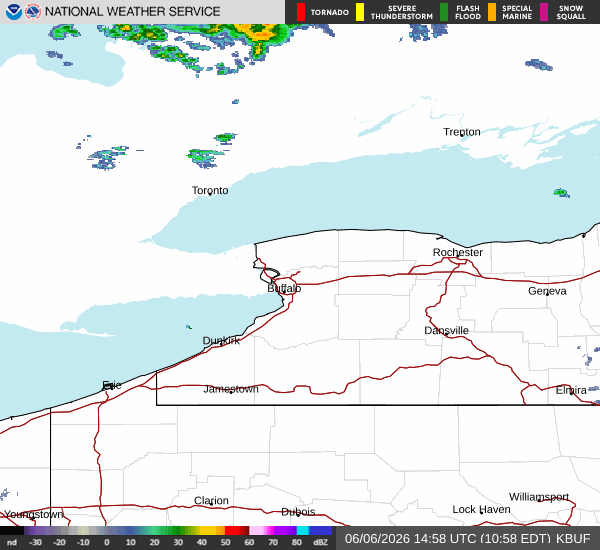Click the FLASH FLOOD legend label

[x=468, y=13]
